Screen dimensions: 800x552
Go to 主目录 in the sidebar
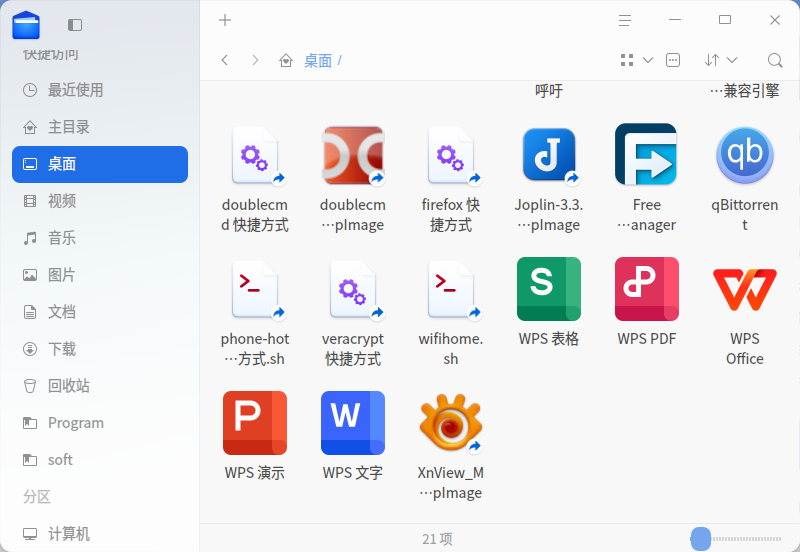(100, 127)
